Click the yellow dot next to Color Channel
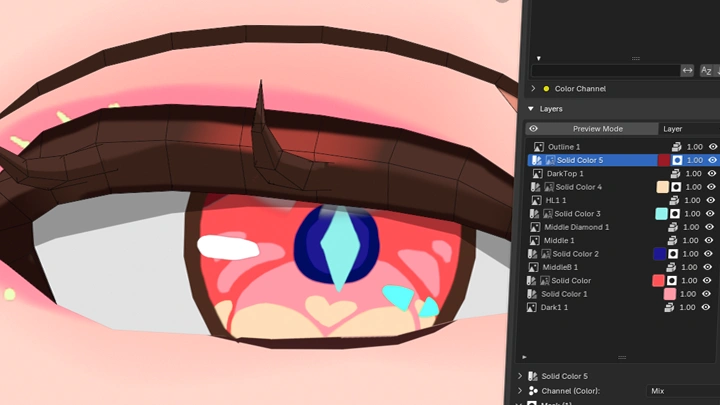The image size is (720, 405). pyautogui.click(x=546, y=89)
